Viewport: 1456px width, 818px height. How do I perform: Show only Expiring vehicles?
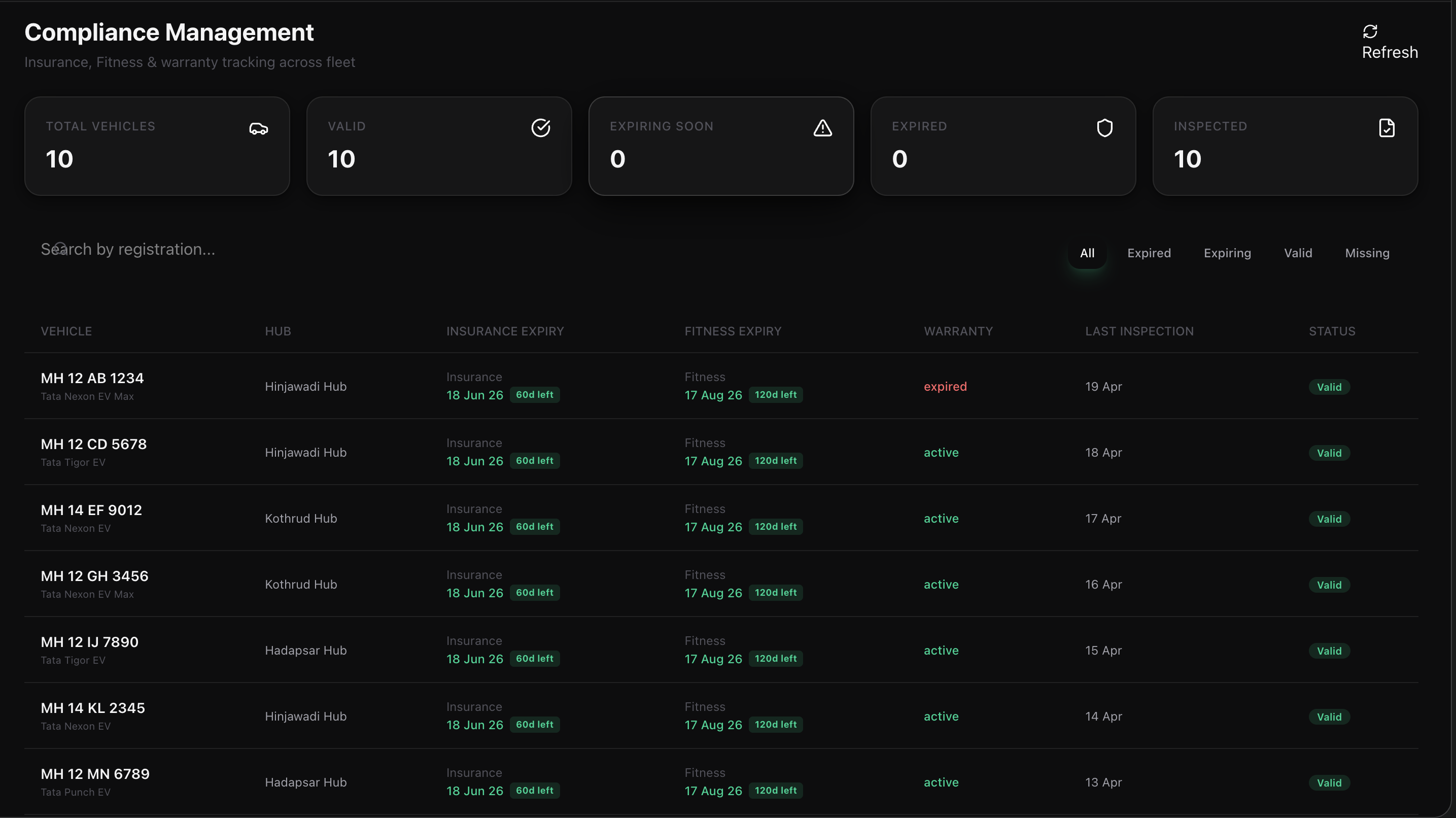1227,253
